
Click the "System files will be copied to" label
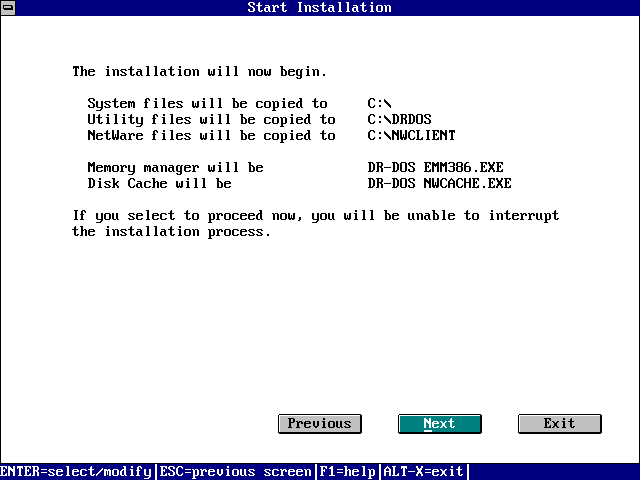tap(207, 104)
